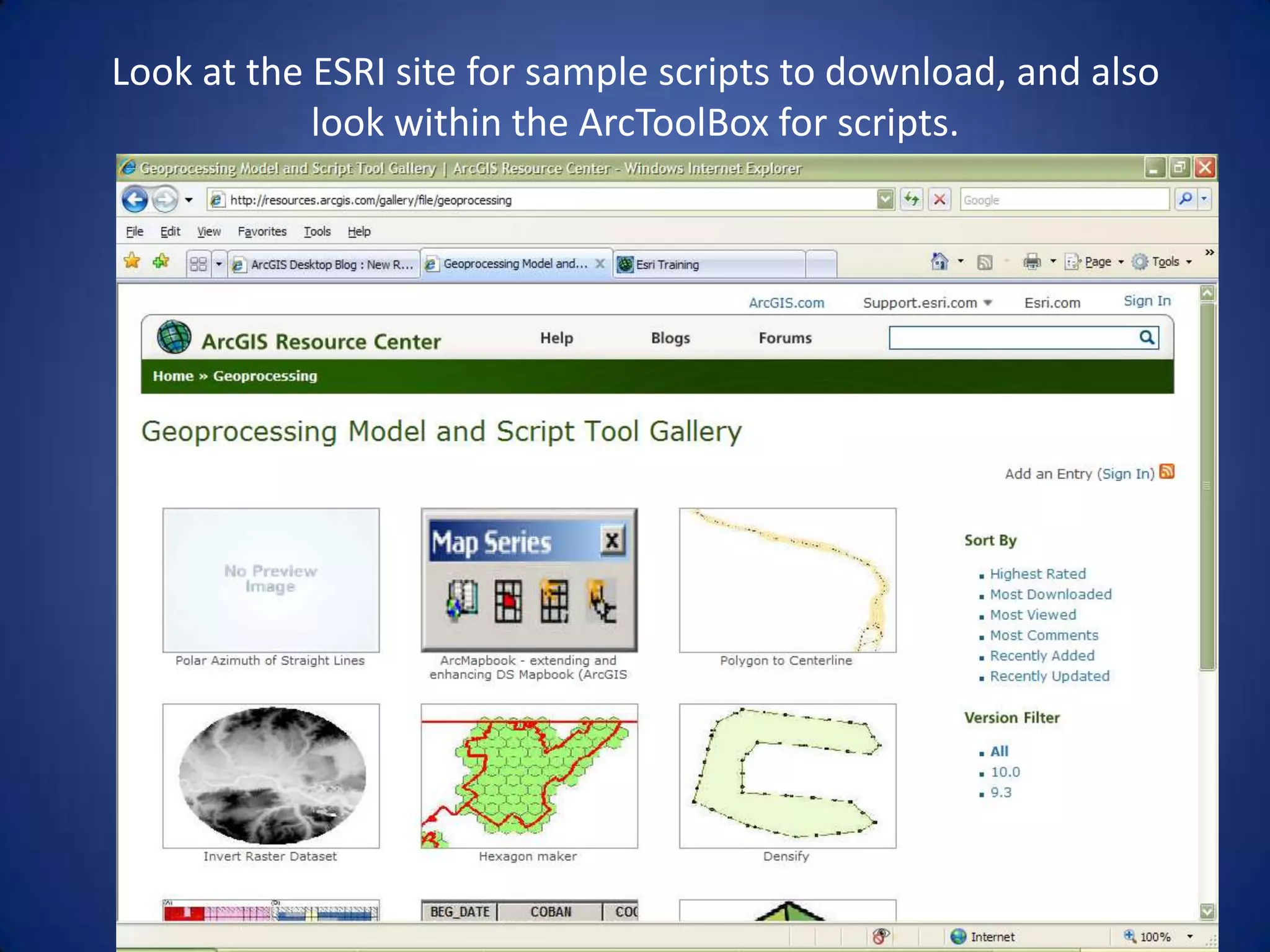
Task: Filter versions by 9.3
Action: 1001,793
